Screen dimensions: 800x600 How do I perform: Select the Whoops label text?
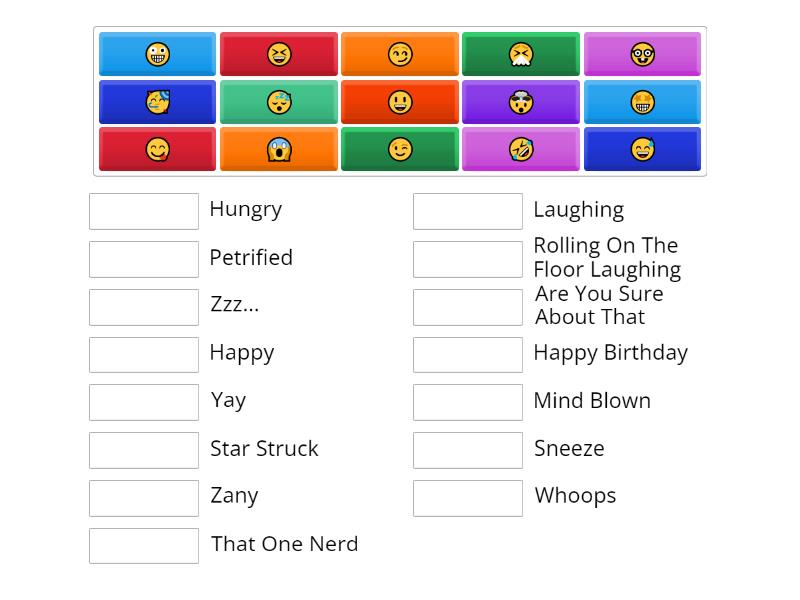click(572, 496)
